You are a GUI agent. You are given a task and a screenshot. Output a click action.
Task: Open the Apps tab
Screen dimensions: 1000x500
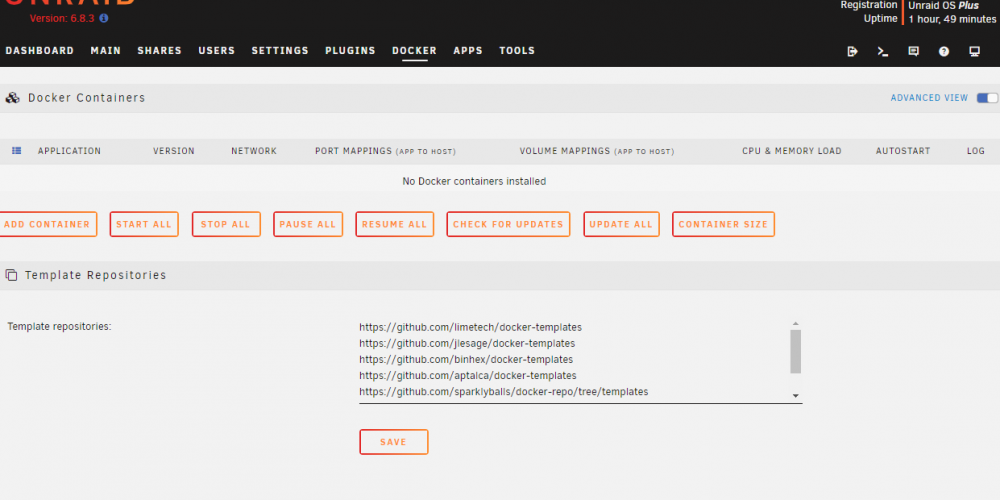coord(468,50)
